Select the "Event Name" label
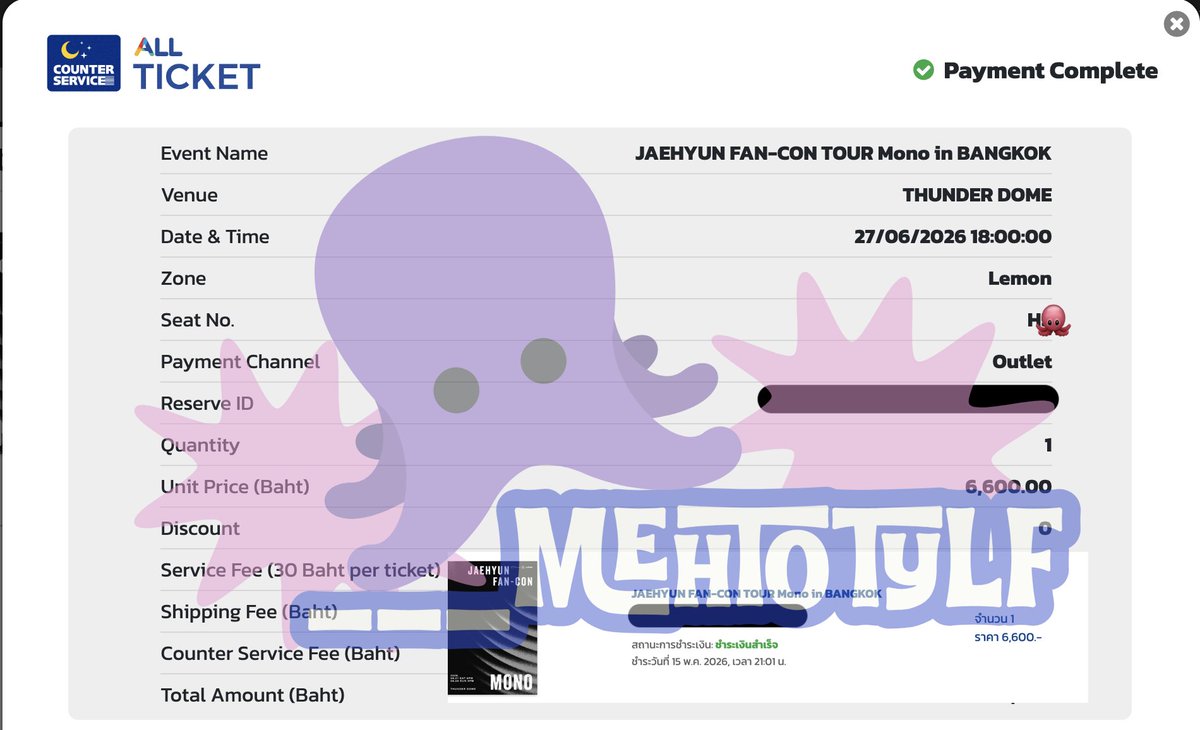The height and width of the screenshot is (730, 1200). point(214,153)
